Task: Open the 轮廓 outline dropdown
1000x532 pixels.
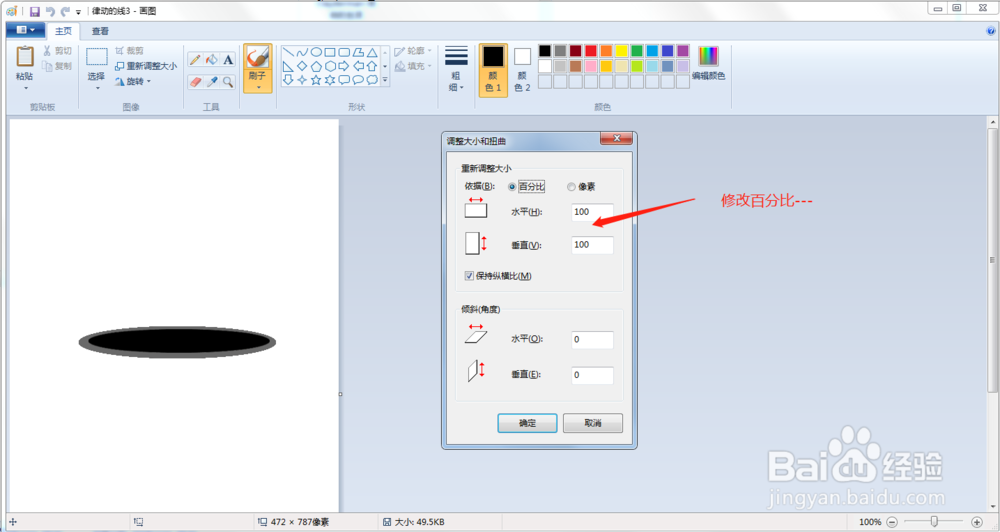Action: tap(413, 50)
